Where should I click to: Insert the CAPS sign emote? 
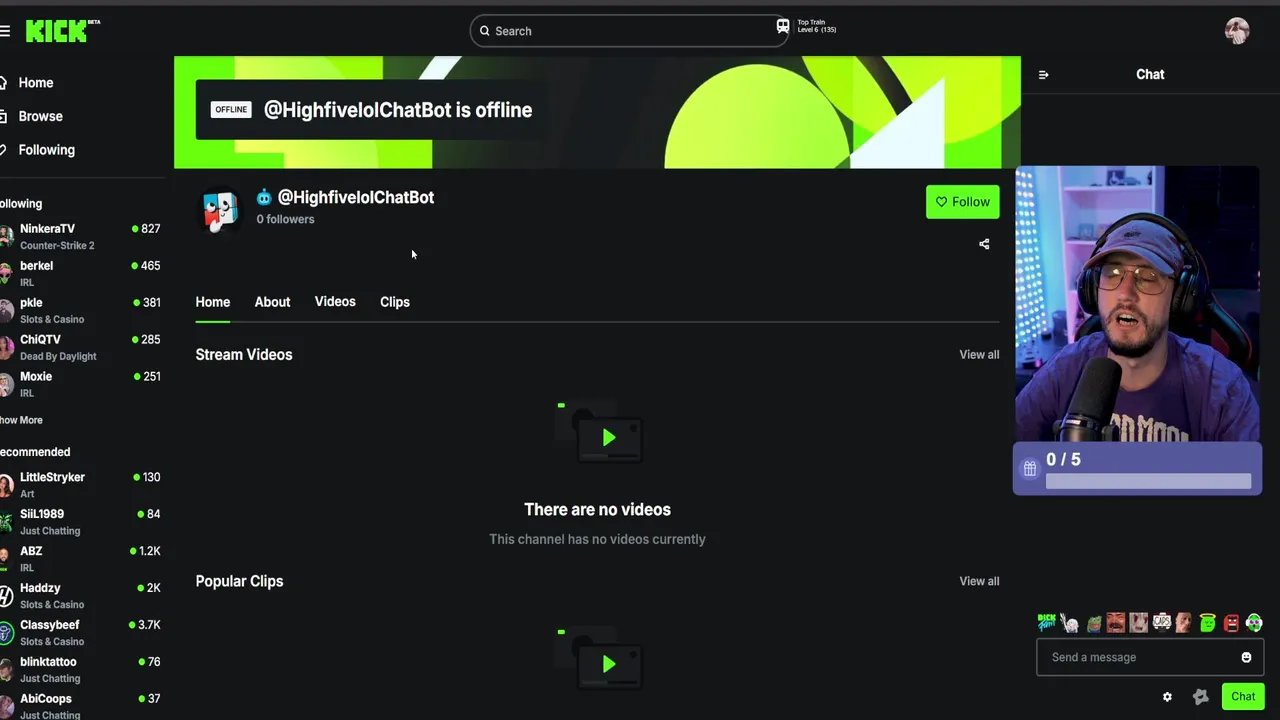pyautogui.click(x=1162, y=623)
